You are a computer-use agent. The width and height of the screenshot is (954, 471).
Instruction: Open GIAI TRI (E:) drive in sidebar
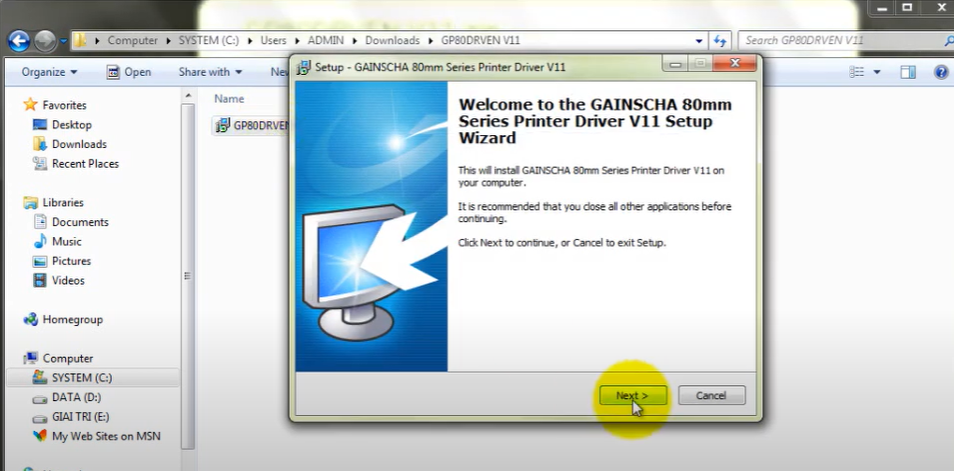pyautogui.click(x=81, y=417)
